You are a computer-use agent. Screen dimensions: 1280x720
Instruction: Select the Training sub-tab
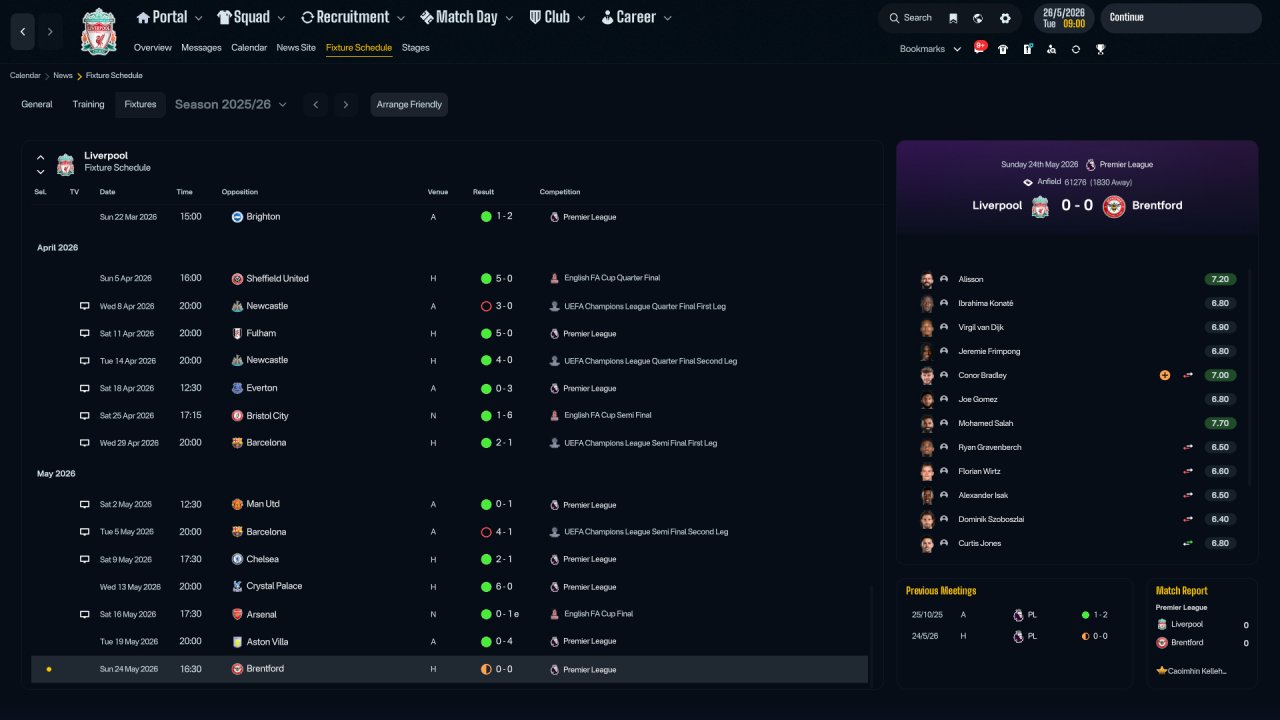tap(88, 105)
